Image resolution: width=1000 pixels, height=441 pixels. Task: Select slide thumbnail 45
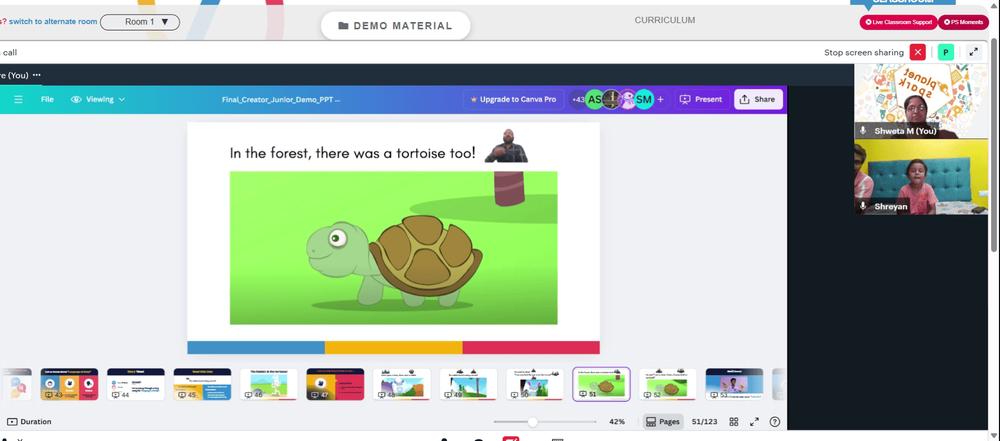[202, 384]
